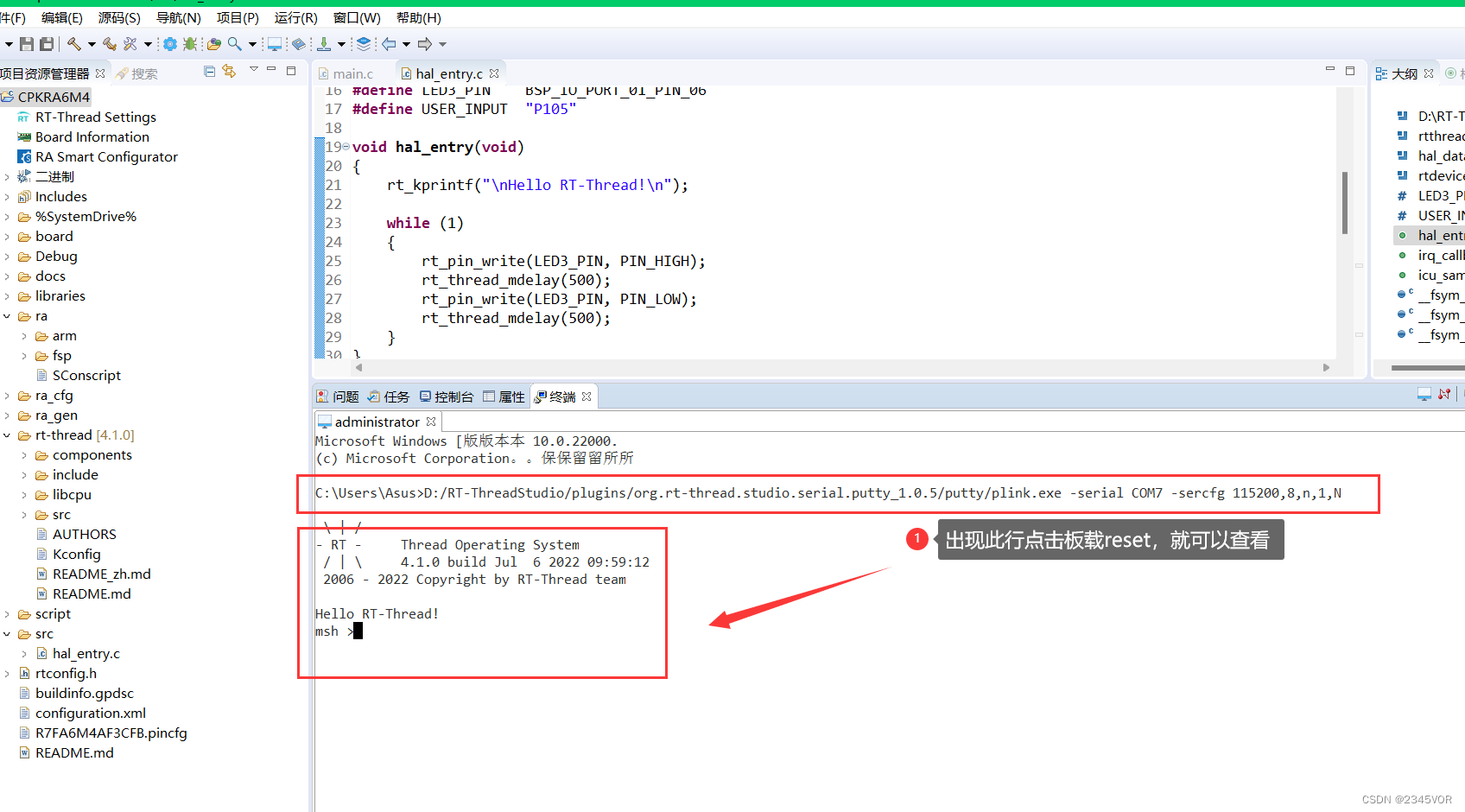This screenshot has height=812, width=1465.
Task: Click the blue gear toolbar icon
Action: [x=170, y=44]
